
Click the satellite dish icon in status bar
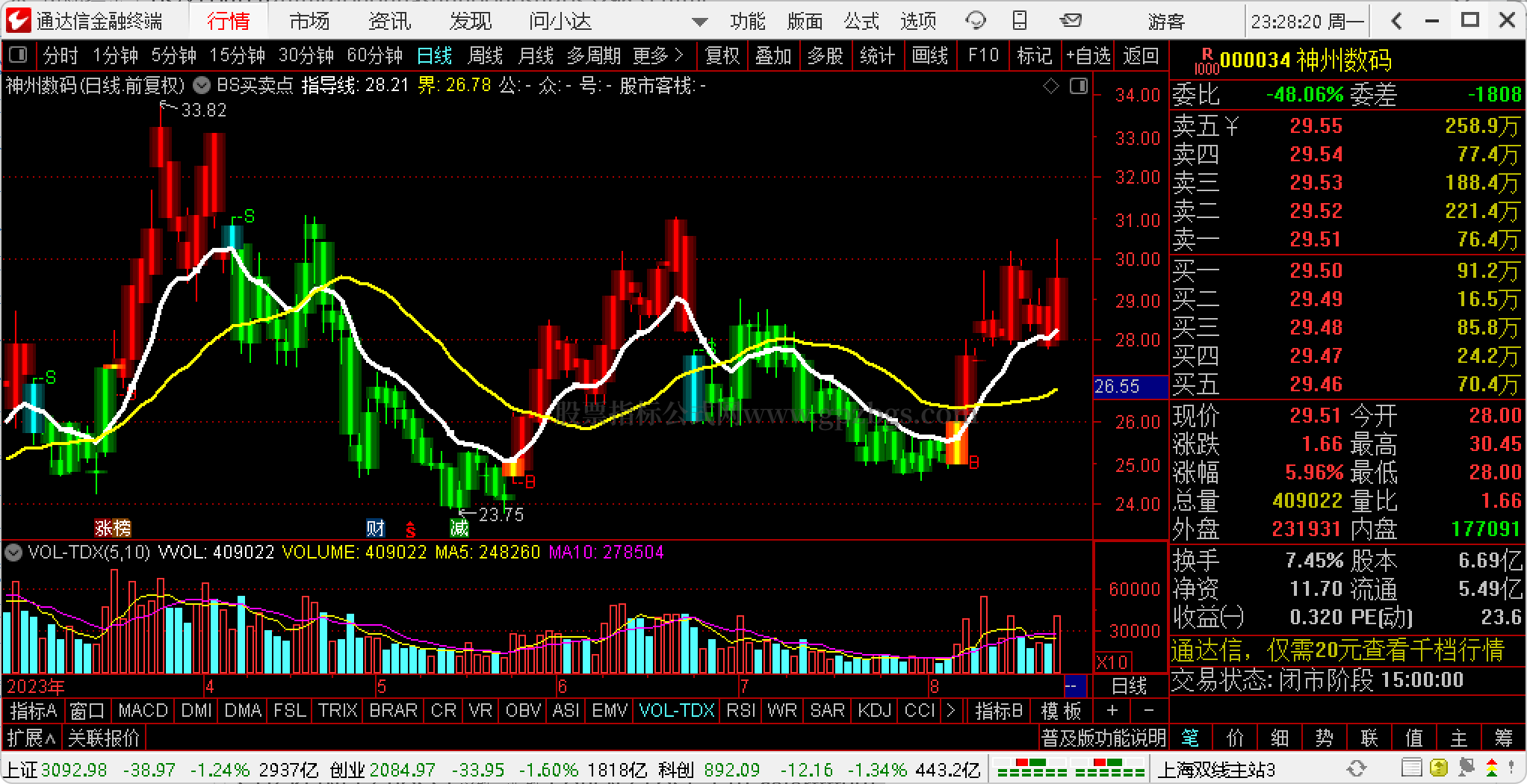(1466, 768)
